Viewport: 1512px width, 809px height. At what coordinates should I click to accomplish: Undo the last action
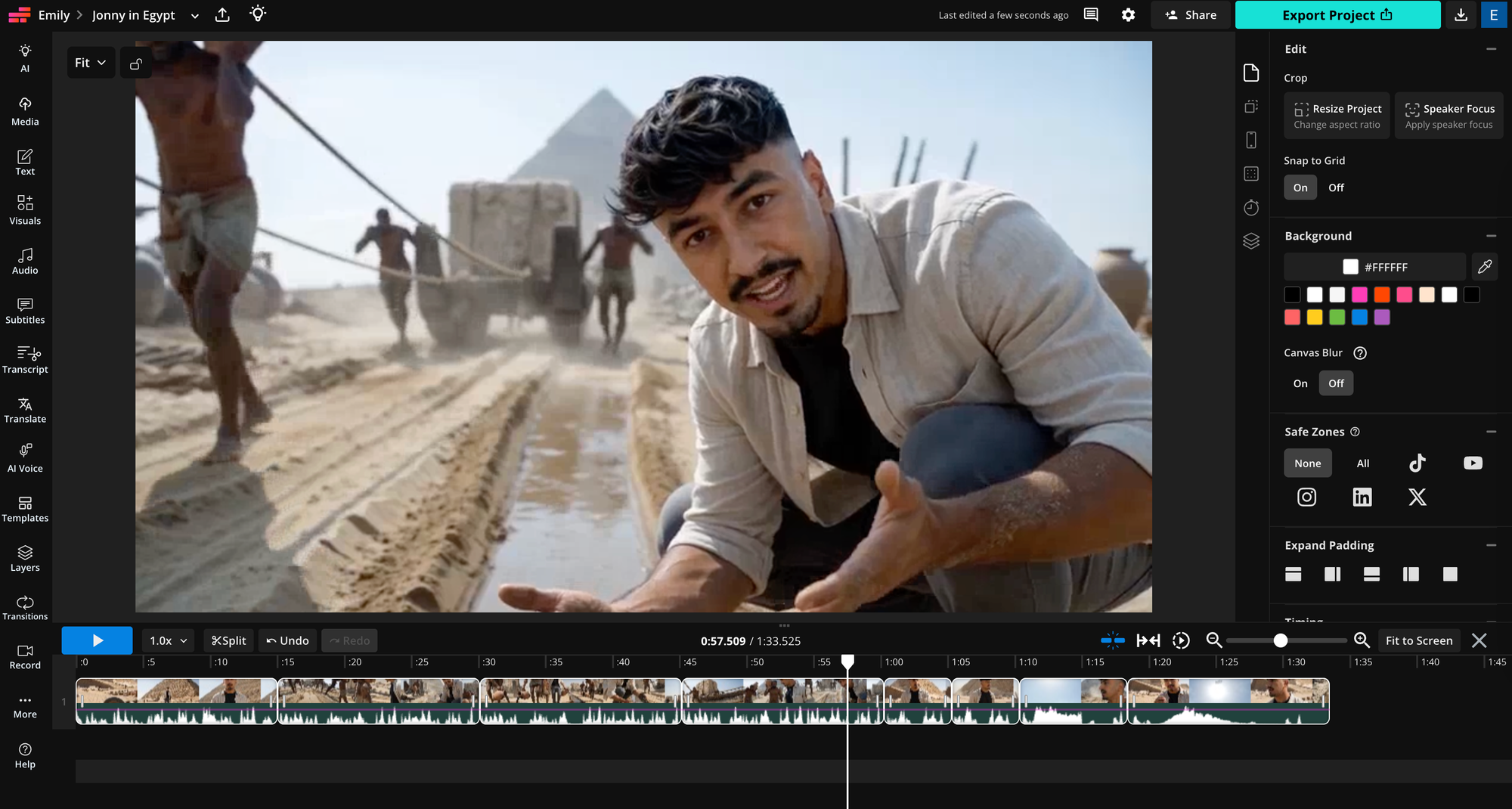click(287, 640)
